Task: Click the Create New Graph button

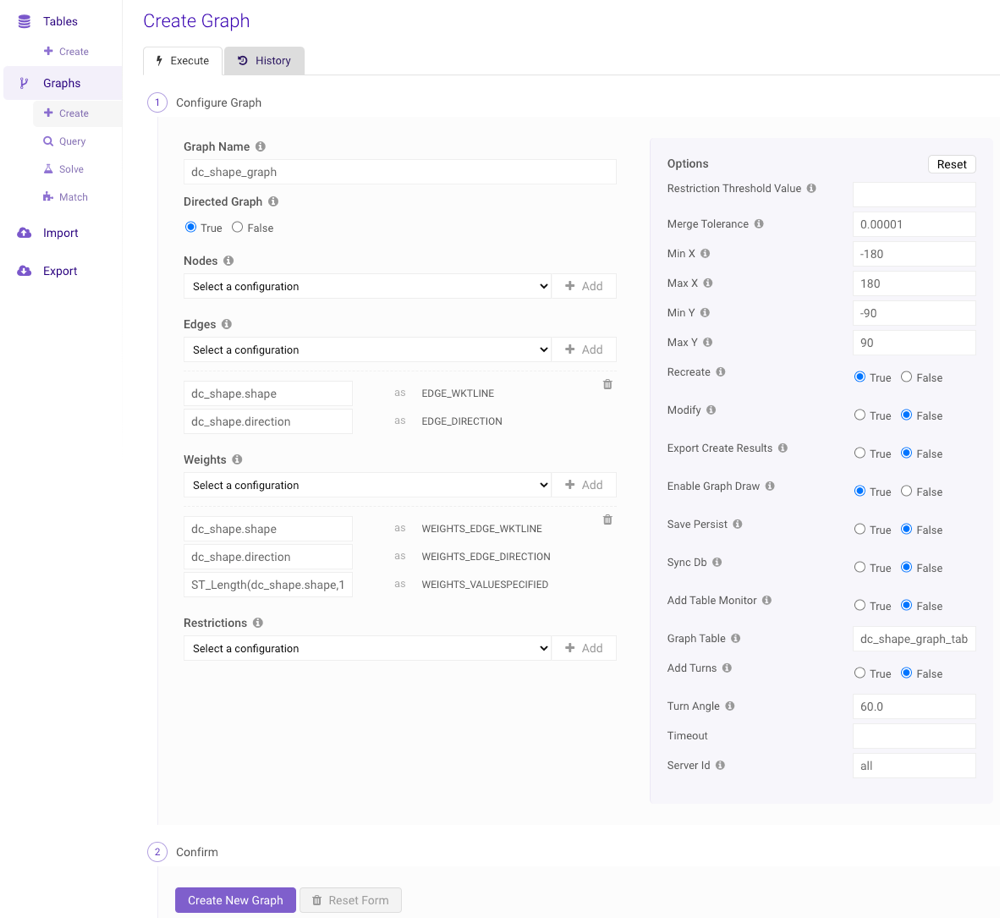Action: click(235, 900)
